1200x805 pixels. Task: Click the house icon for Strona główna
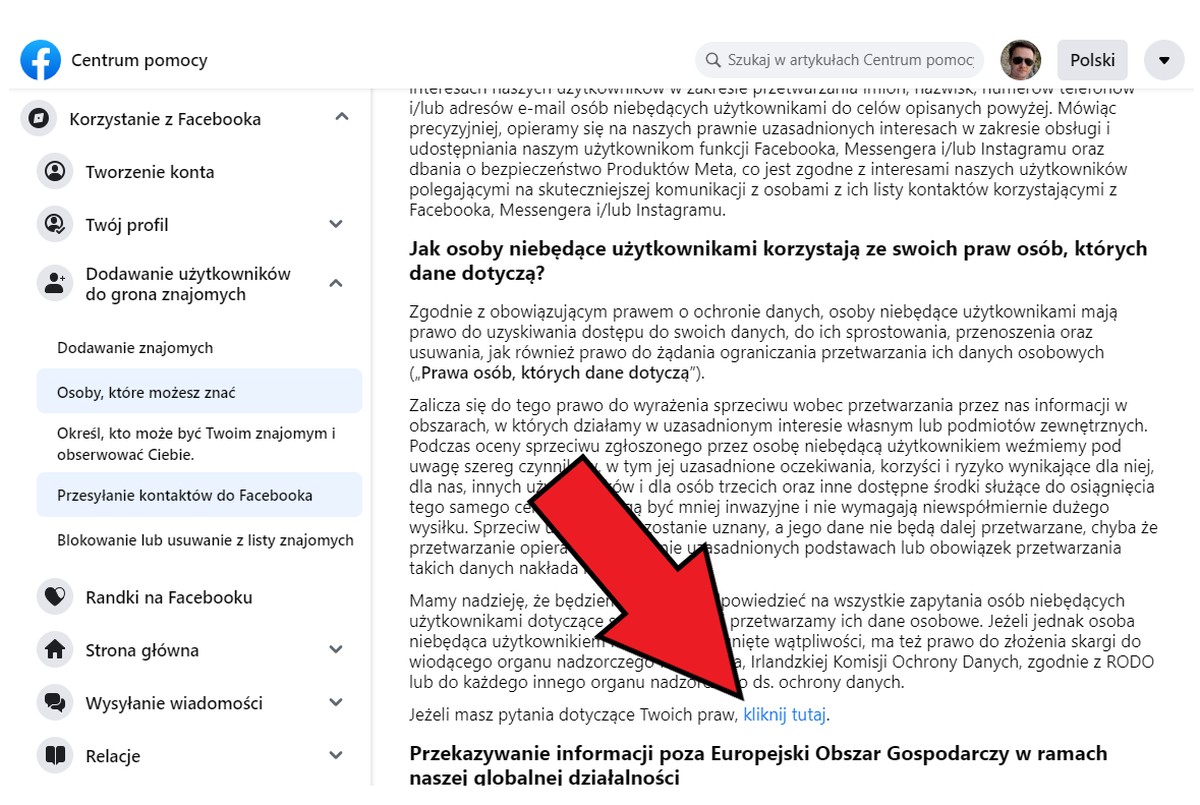(55, 651)
